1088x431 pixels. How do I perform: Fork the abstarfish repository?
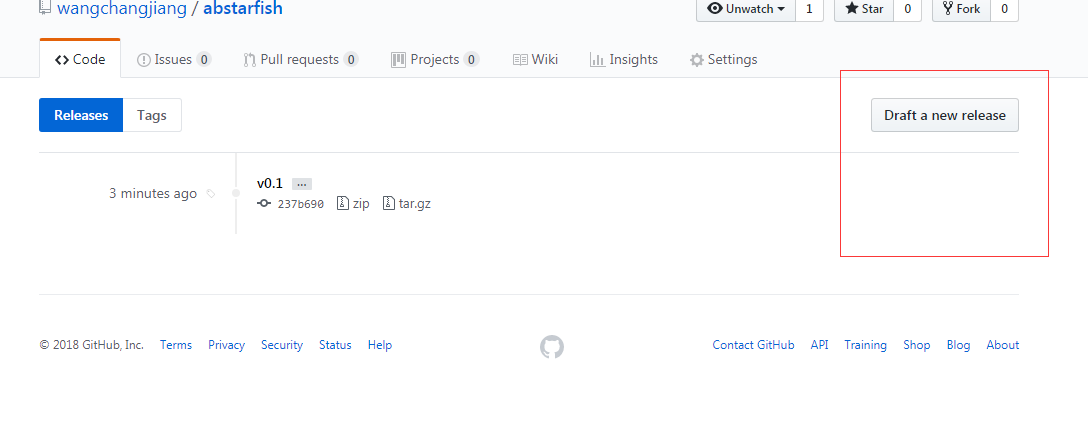(x=961, y=9)
